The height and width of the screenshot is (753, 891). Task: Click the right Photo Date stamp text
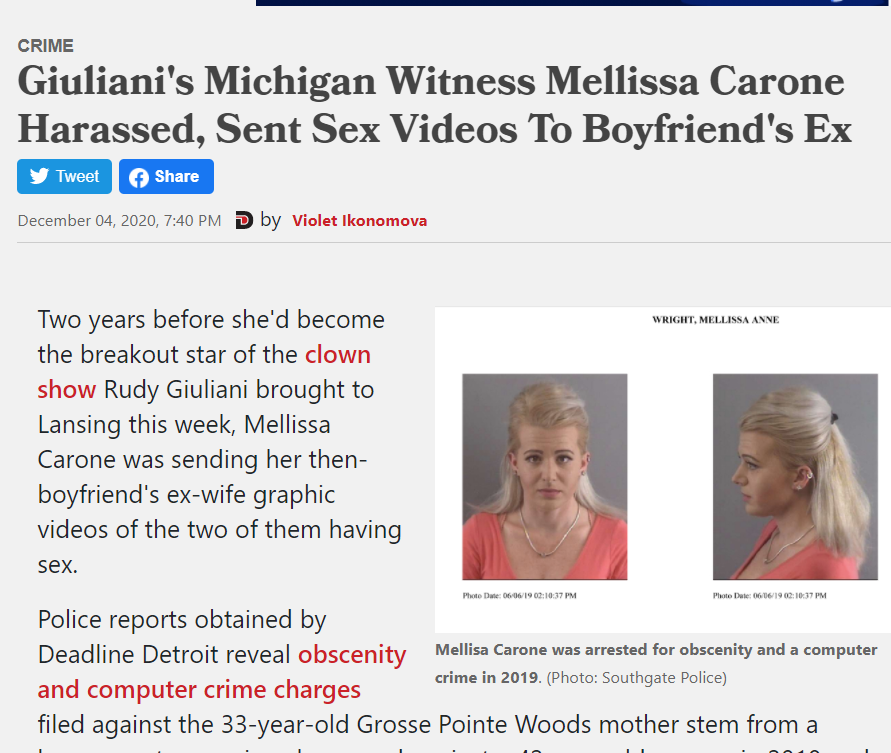coord(769,596)
